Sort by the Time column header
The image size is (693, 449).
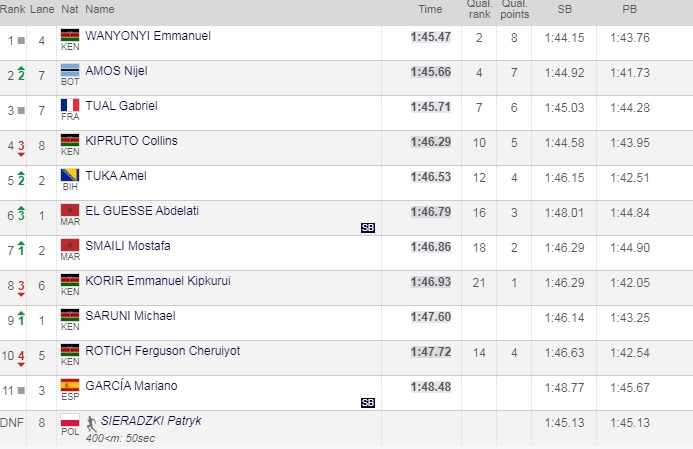click(x=429, y=9)
